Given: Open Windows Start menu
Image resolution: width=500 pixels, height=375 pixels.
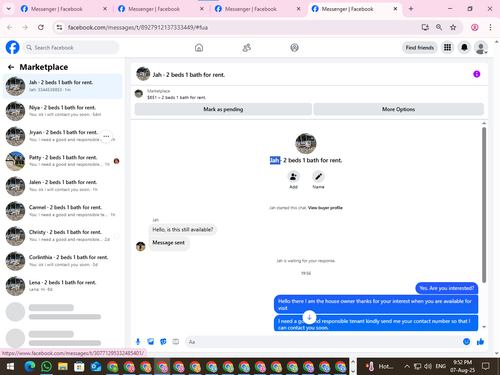Looking at the screenshot, I should click(10, 367).
